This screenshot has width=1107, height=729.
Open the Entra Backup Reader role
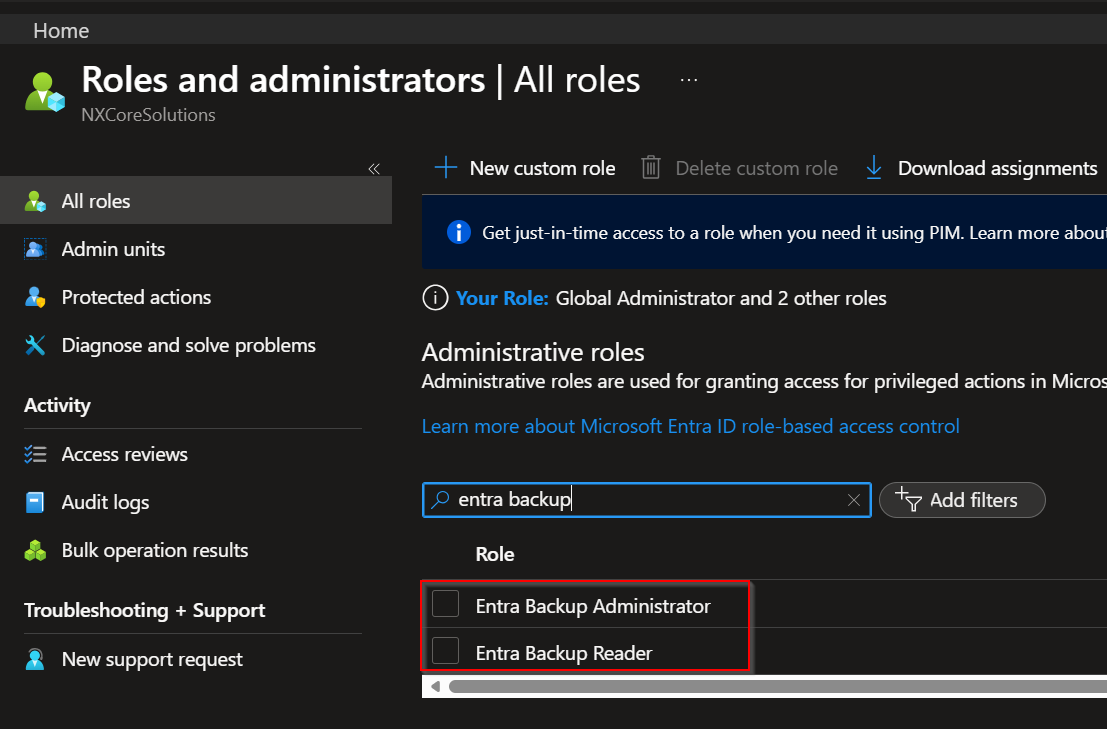coord(563,653)
